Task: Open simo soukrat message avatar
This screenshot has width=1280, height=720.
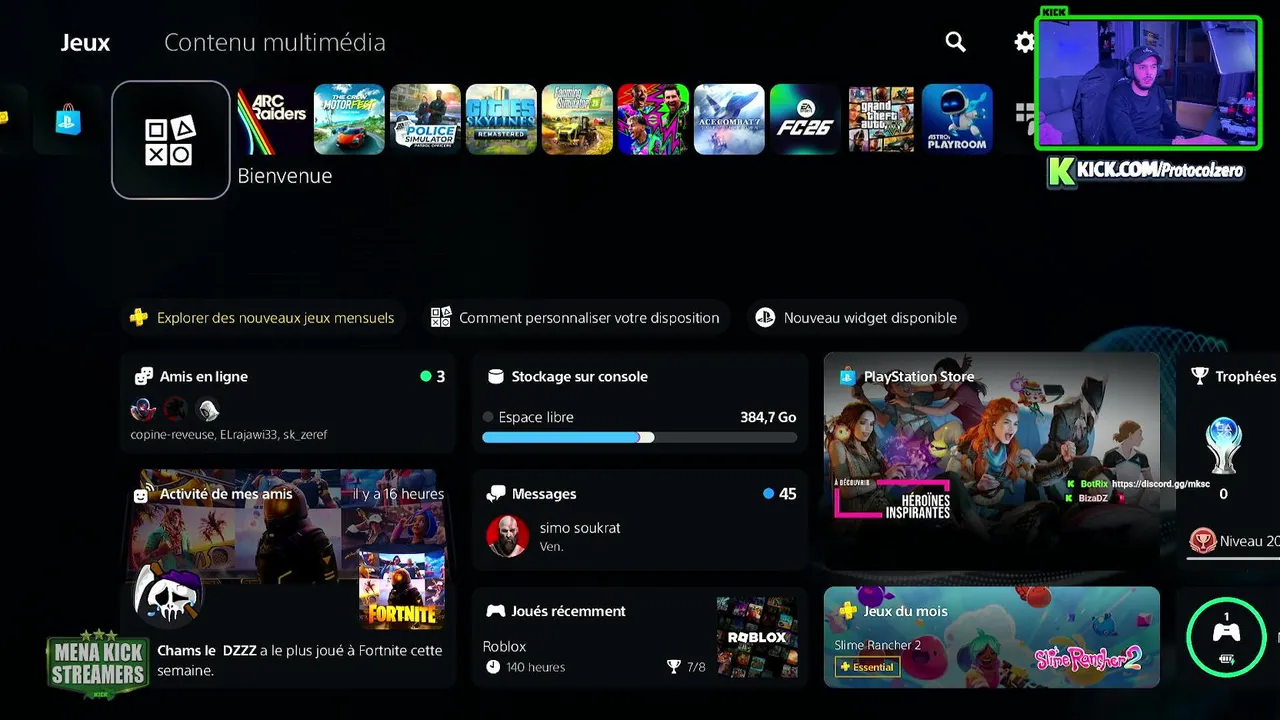Action: pyautogui.click(x=507, y=537)
